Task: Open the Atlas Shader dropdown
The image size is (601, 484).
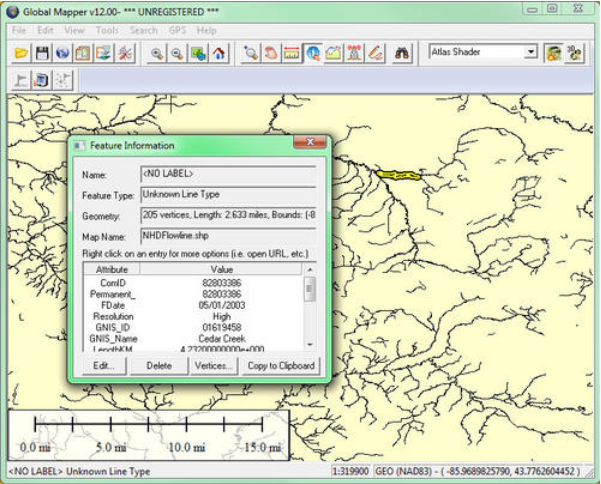Action: coord(530,51)
